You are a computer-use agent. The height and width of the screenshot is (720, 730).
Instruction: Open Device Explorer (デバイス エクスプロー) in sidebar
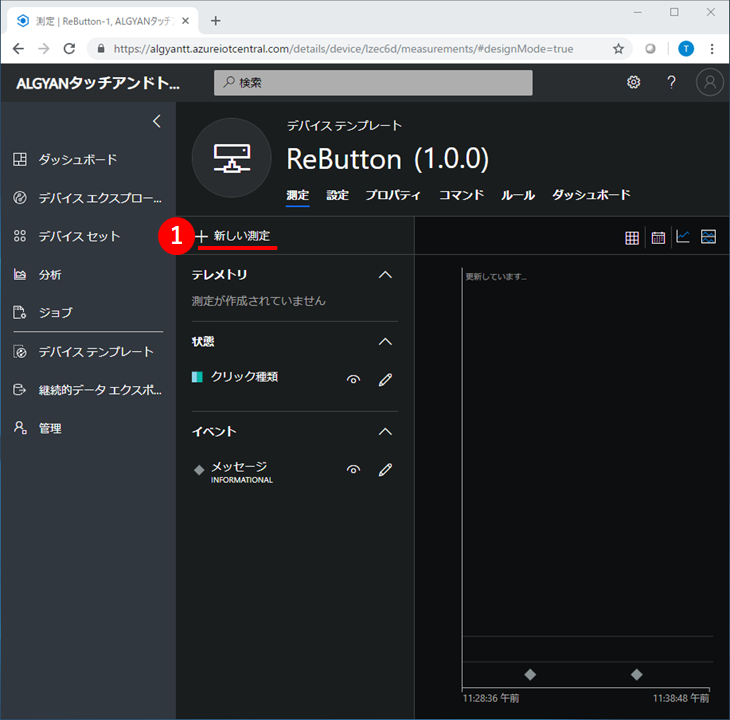click(x=88, y=198)
